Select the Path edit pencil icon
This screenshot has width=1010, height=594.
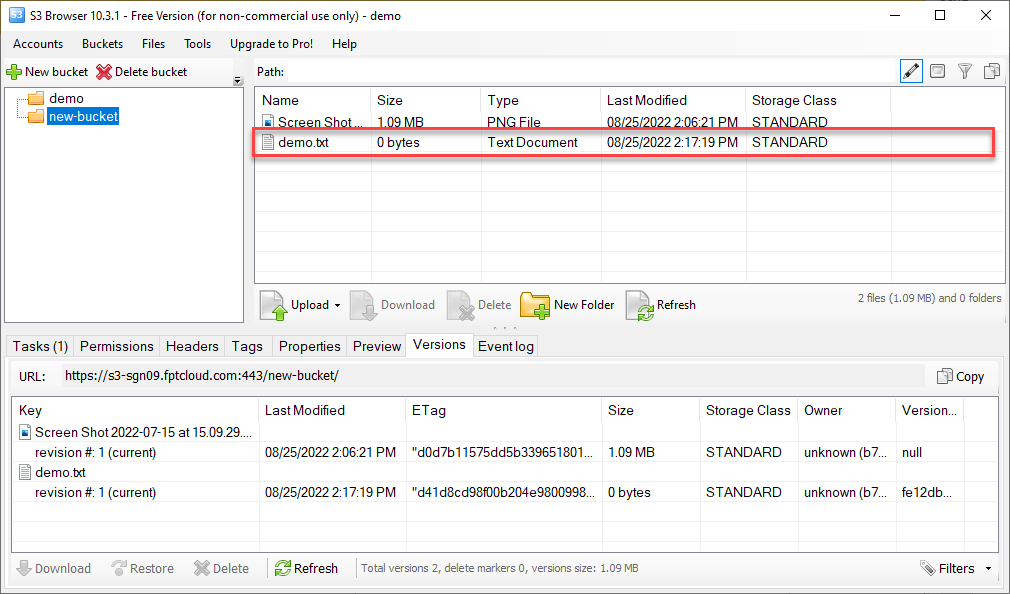(911, 71)
